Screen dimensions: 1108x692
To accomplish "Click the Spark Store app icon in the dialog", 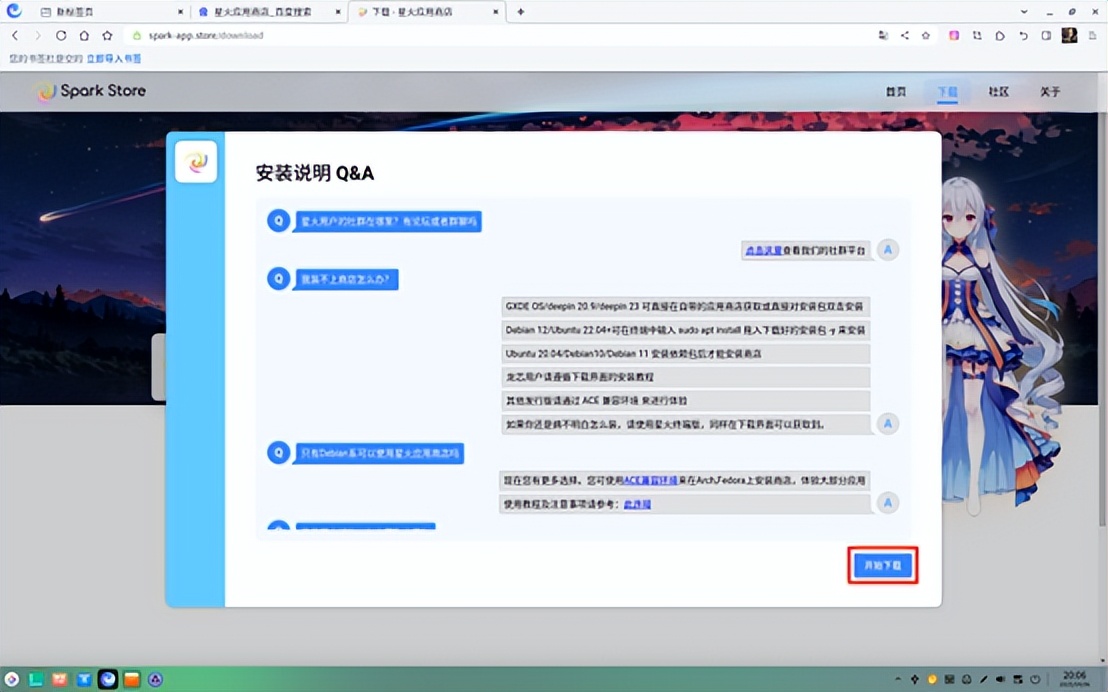I will 196,160.
